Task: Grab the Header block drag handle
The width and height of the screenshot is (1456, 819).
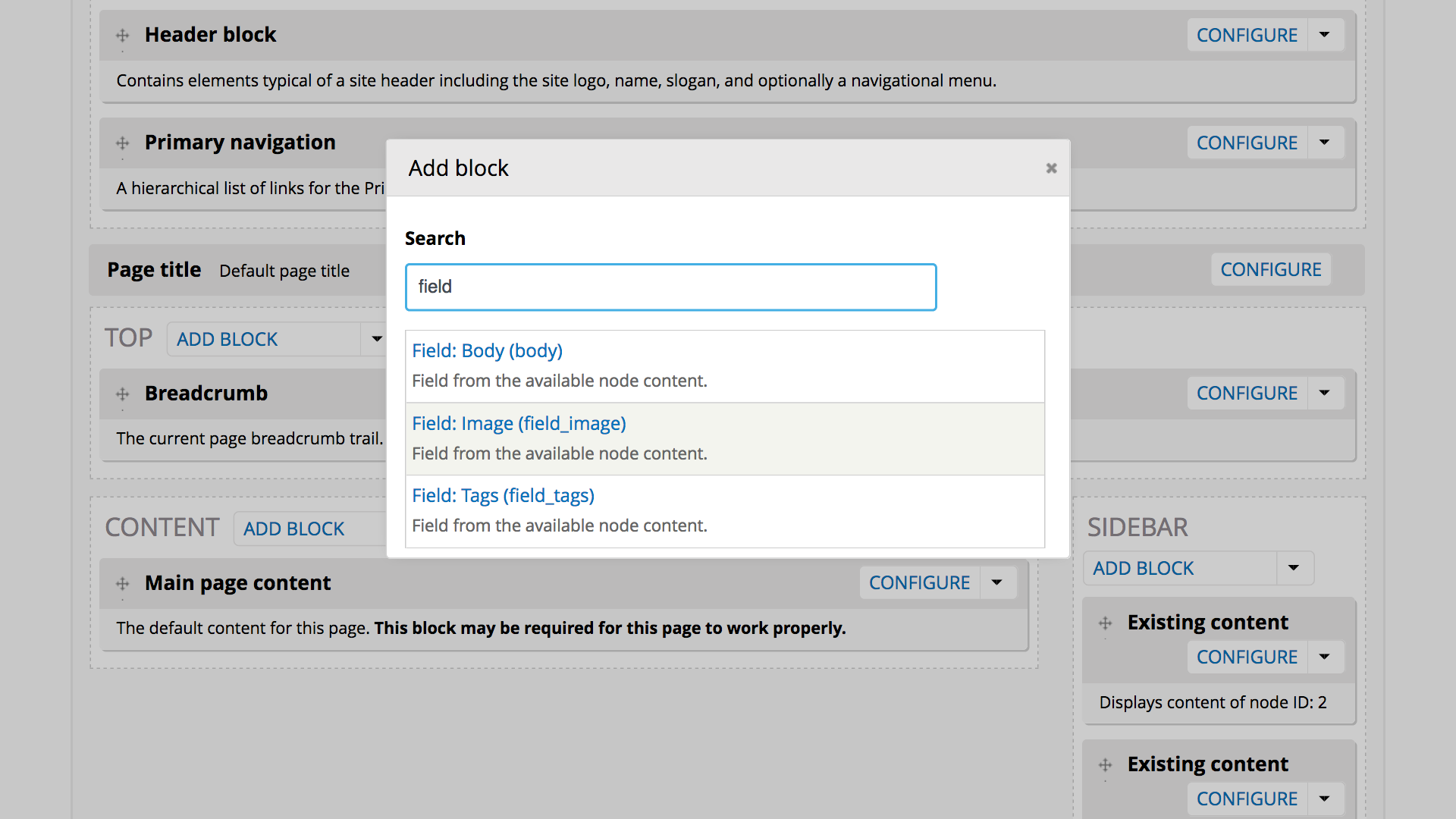Action: [x=122, y=36]
